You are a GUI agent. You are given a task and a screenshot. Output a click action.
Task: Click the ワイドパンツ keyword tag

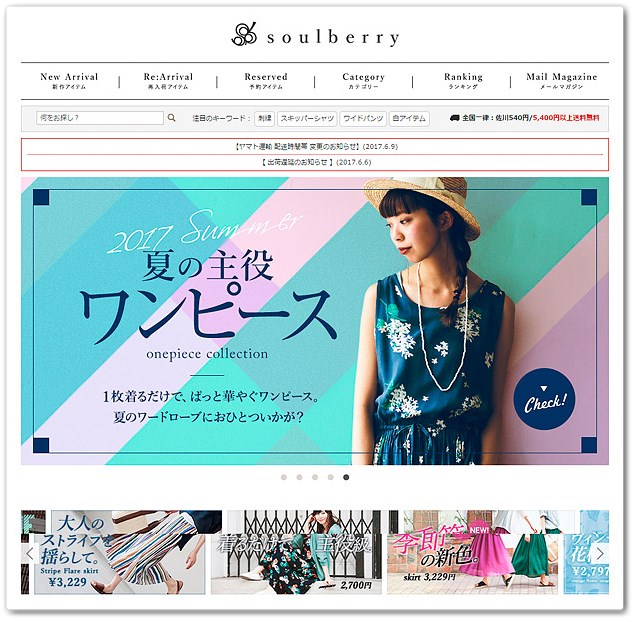[x=363, y=118]
